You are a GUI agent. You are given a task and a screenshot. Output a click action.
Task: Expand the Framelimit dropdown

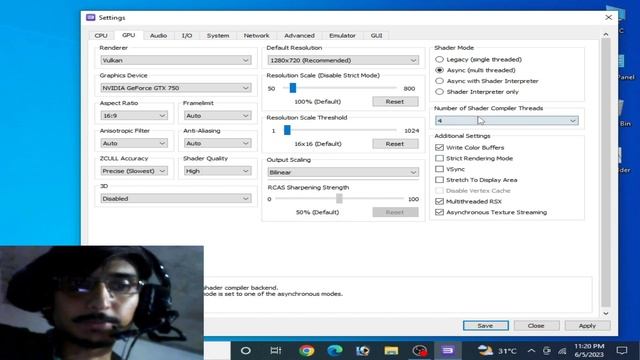click(x=217, y=116)
